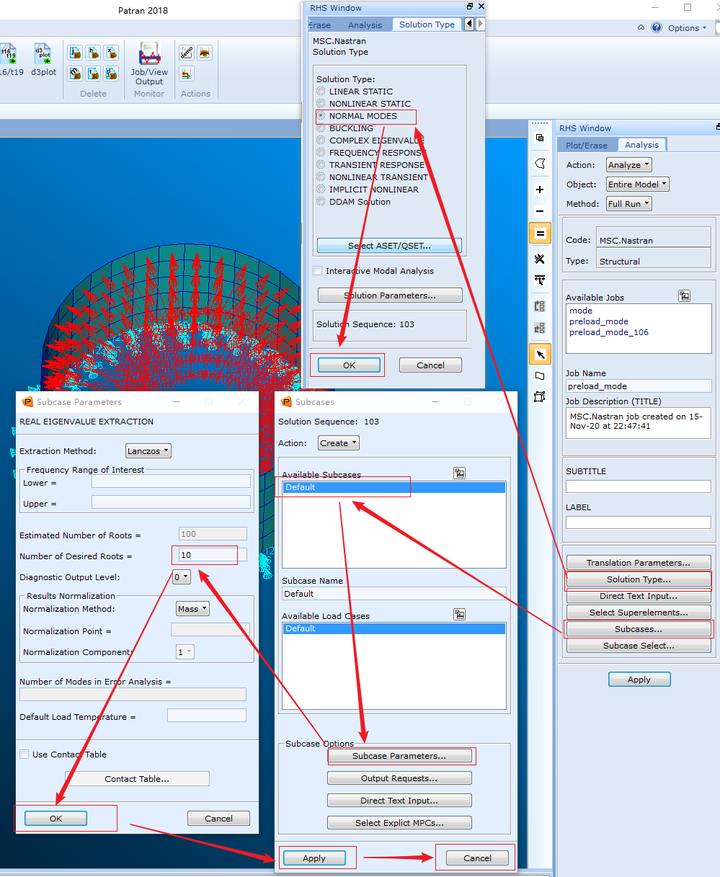Click the list icon beside Available Subcases
720x877 pixels.
click(x=459, y=473)
